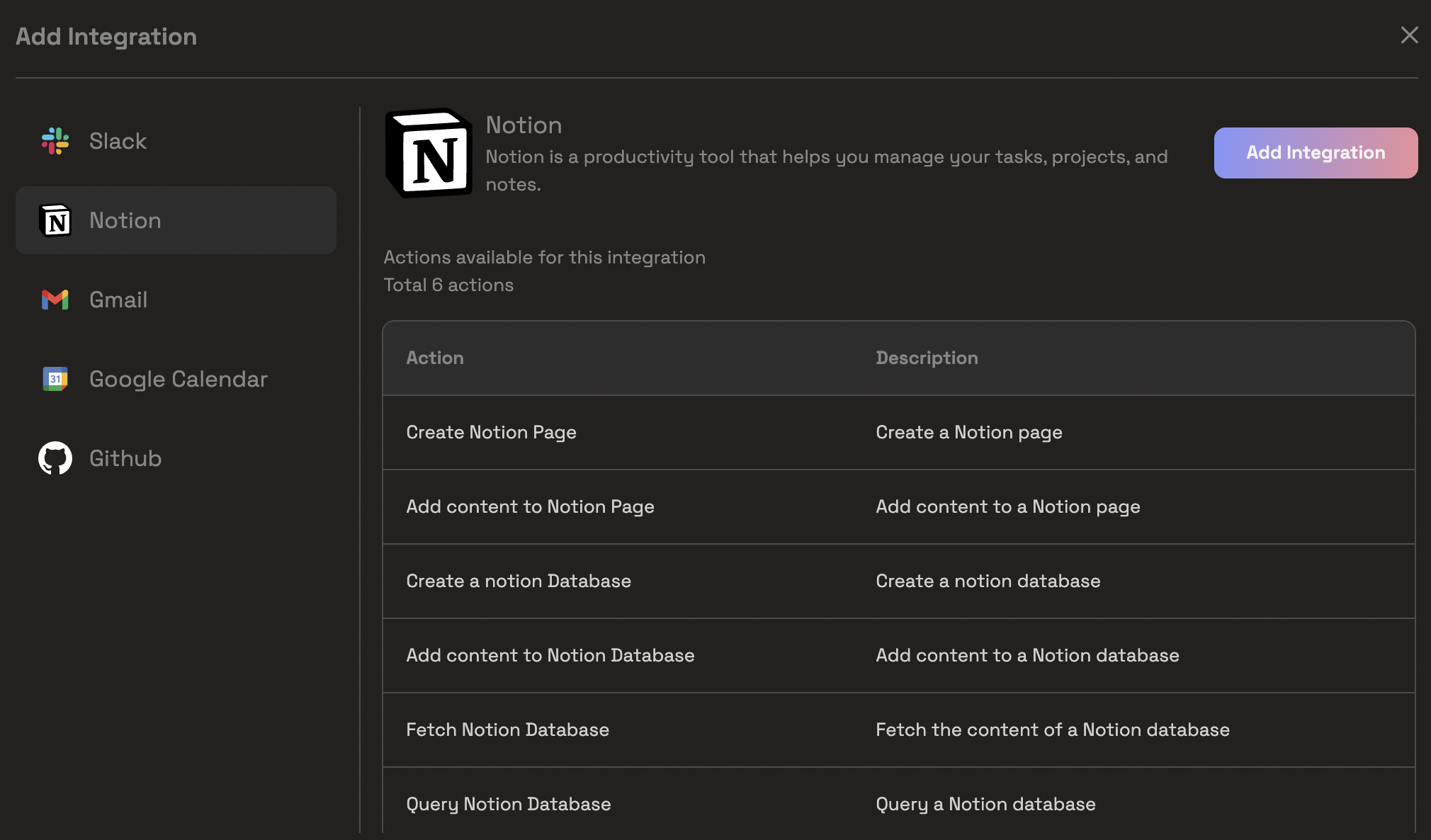Click description 'Create a Notion page'
This screenshot has height=840, width=1431.
click(x=969, y=432)
